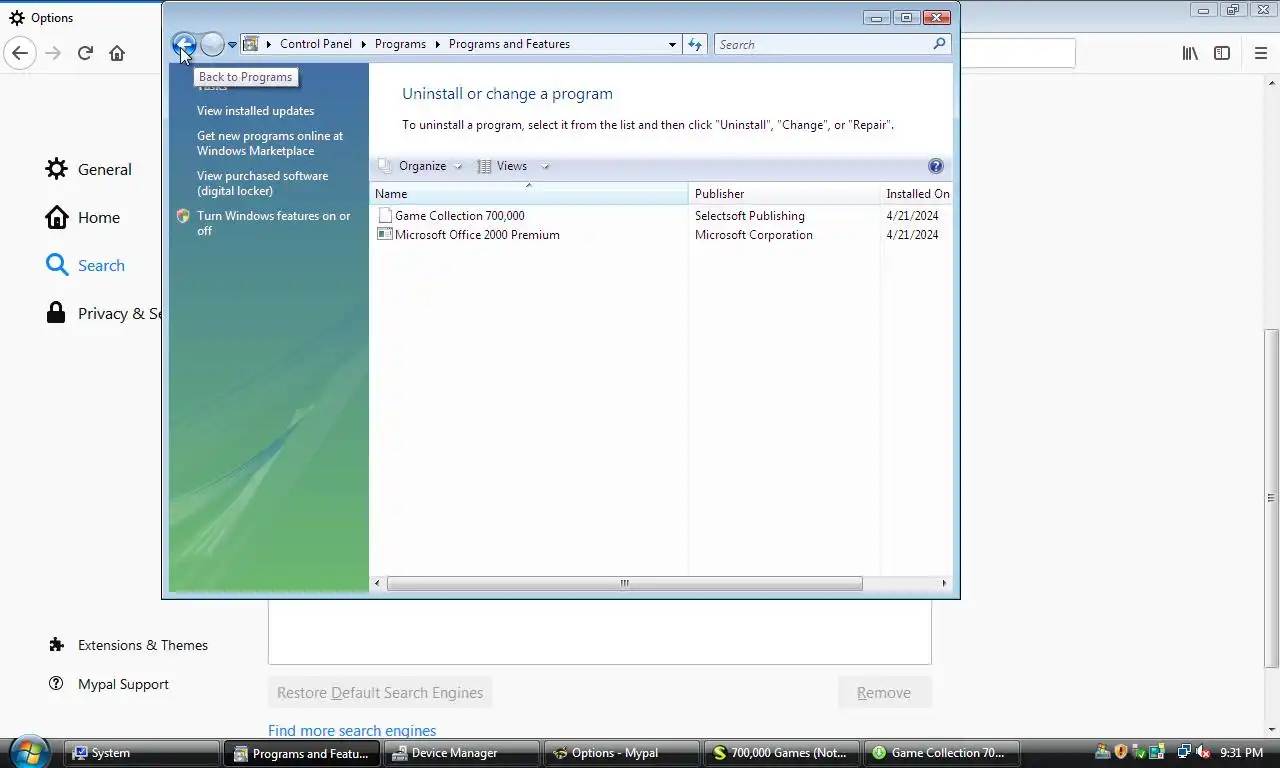The width and height of the screenshot is (1280, 768).
Task: Open View purchased software (digital locker)
Action: click(x=262, y=183)
